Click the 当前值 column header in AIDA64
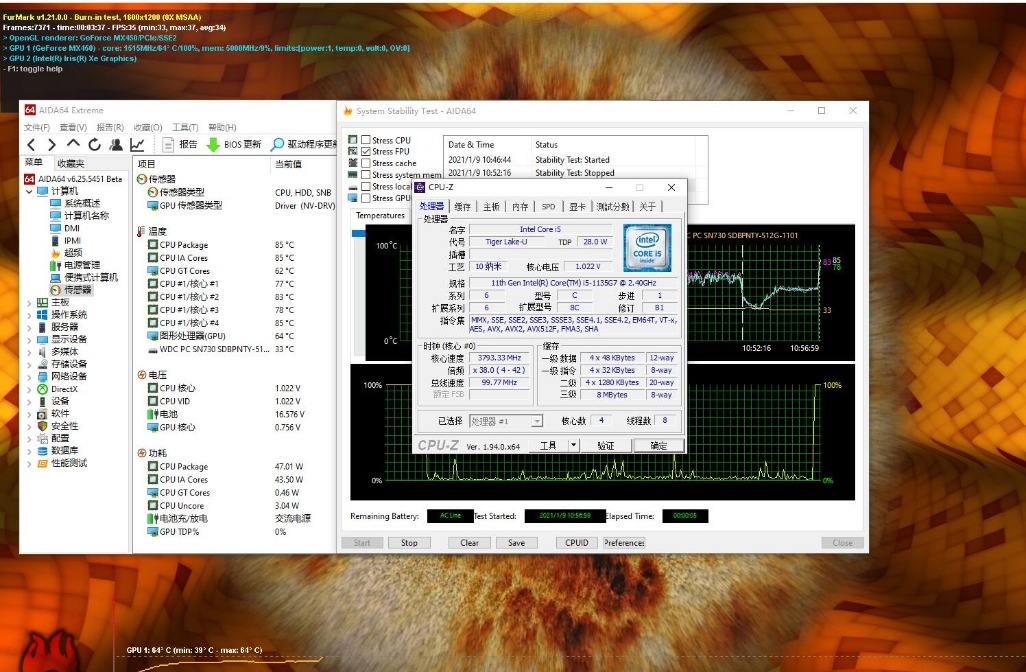This screenshot has width=1026, height=672. tap(289, 164)
